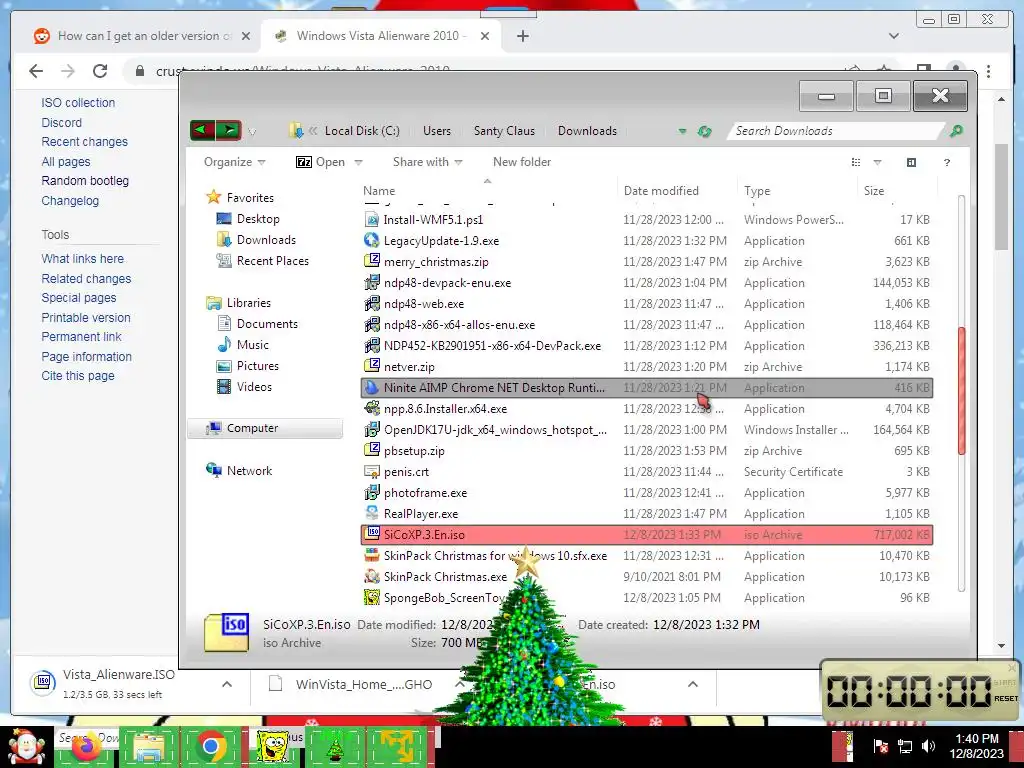Click the volume speaker tray icon
The width and height of the screenshot is (1024, 768).
tap(927, 746)
